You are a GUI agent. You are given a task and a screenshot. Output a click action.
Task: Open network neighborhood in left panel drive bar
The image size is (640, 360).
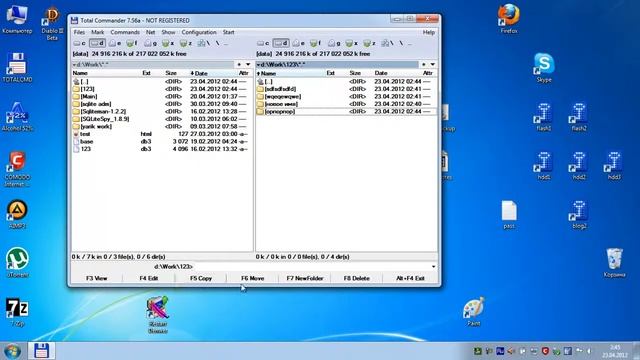click(x=204, y=43)
